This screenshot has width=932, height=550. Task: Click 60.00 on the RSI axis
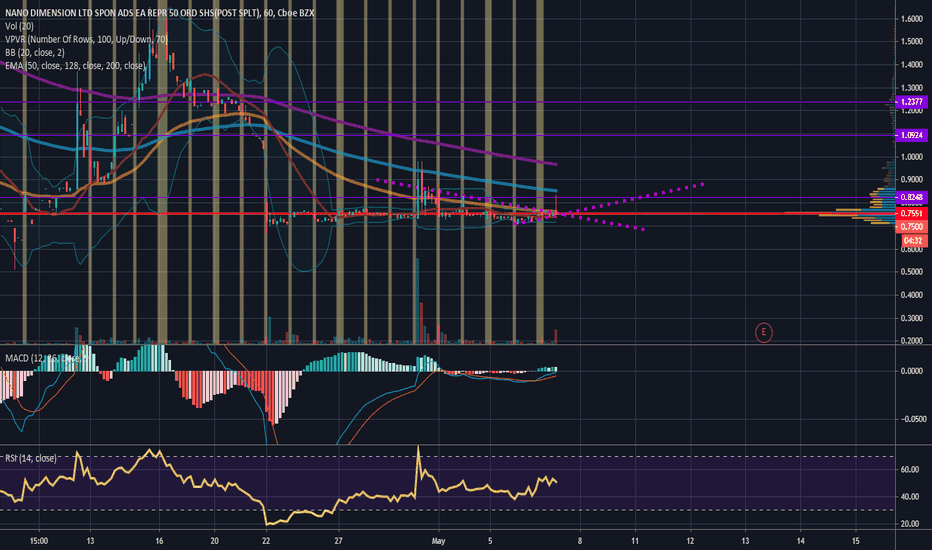point(910,469)
